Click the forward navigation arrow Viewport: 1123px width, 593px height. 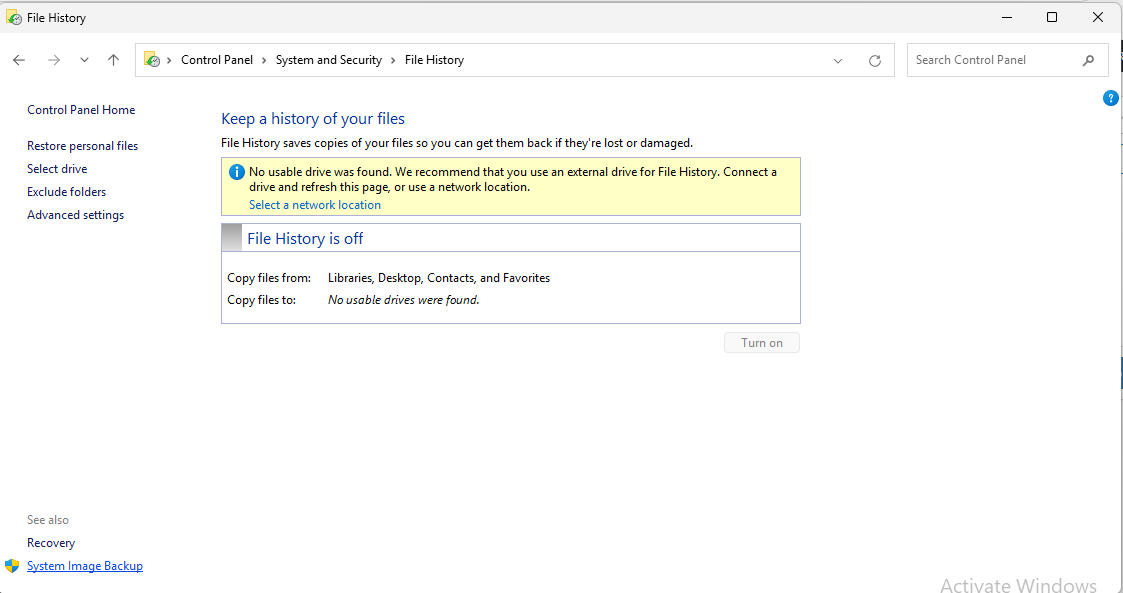click(54, 60)
